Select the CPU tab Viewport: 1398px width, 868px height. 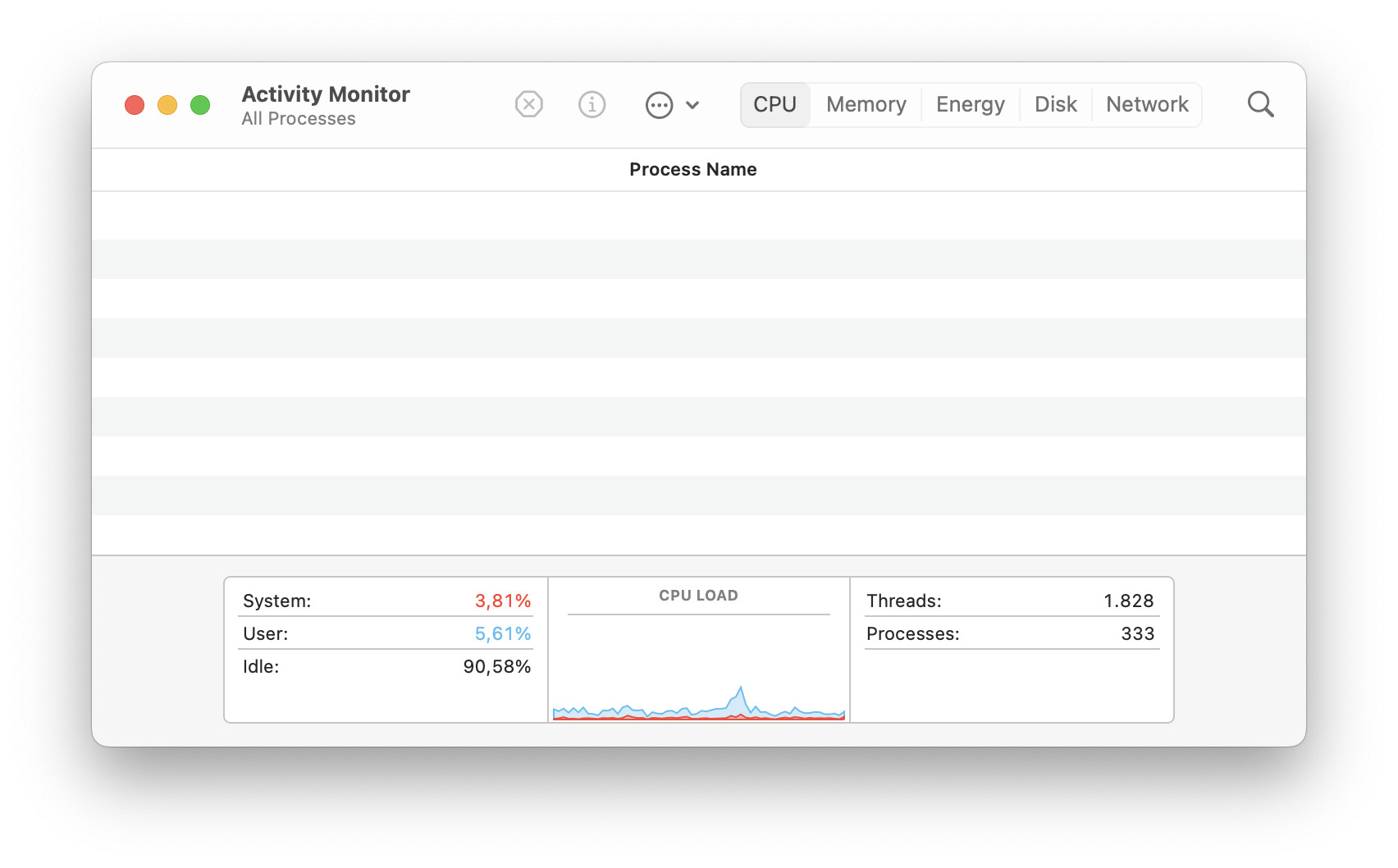tap(774, 104)
